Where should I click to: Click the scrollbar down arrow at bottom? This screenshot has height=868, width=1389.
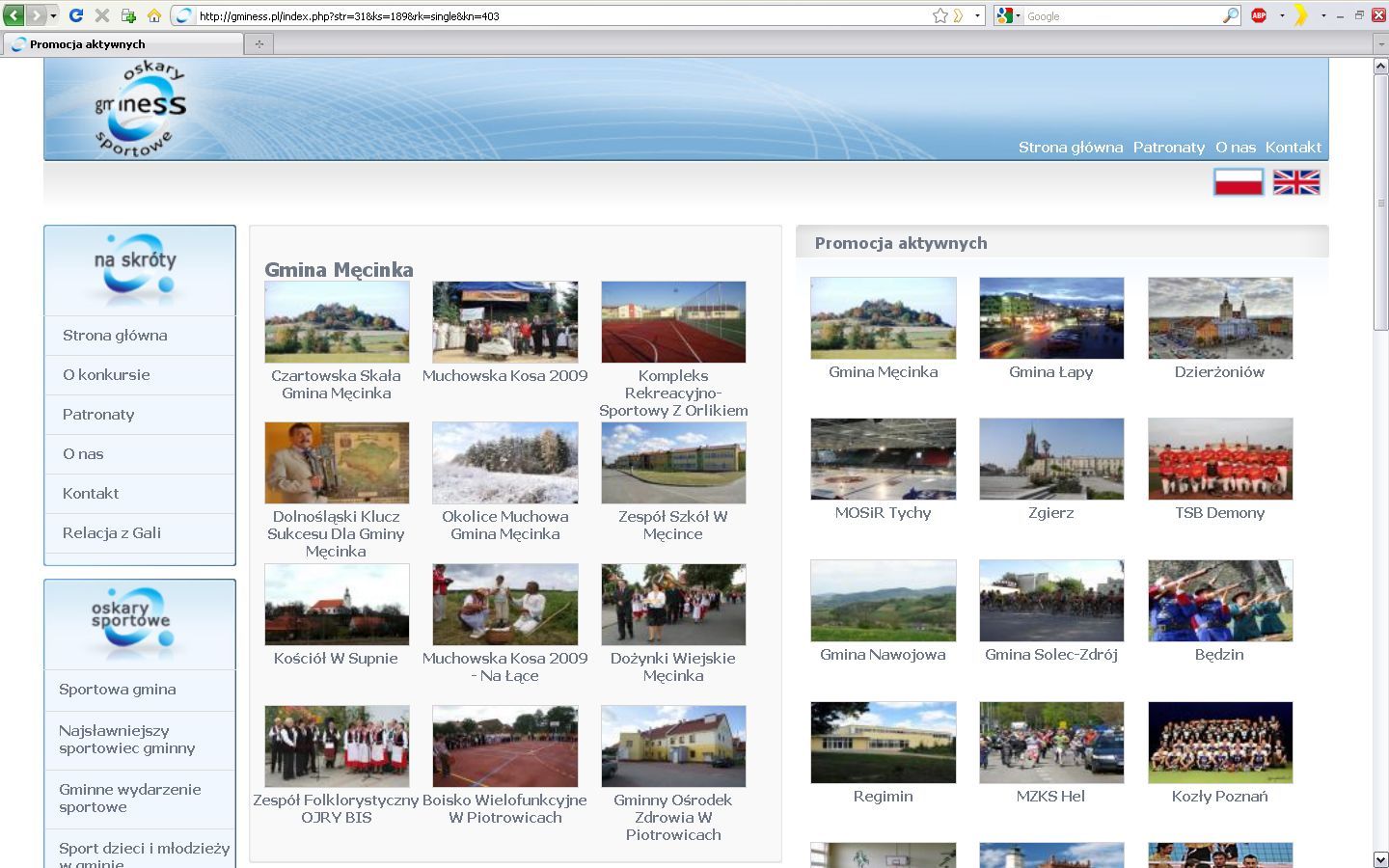point(1380,858)
